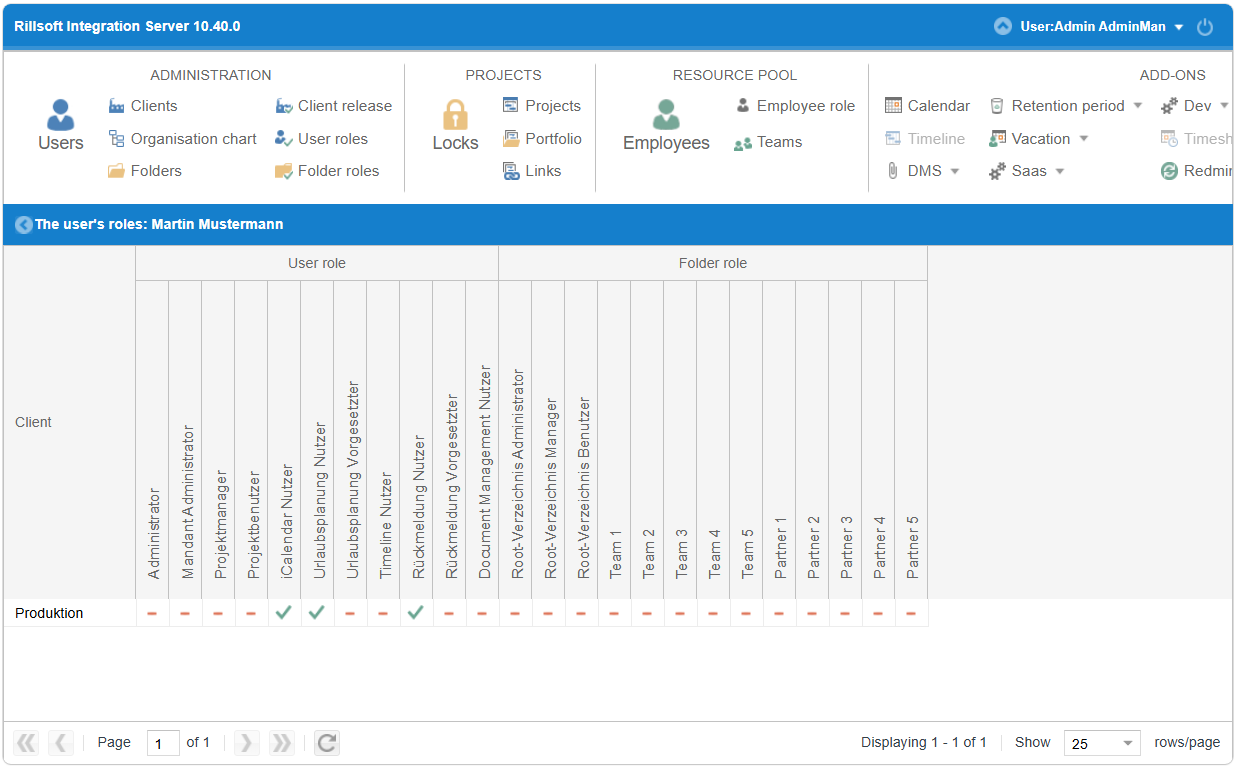Open the Calendar add-on
Screen dimensions: 1235x766
point(928,106)
